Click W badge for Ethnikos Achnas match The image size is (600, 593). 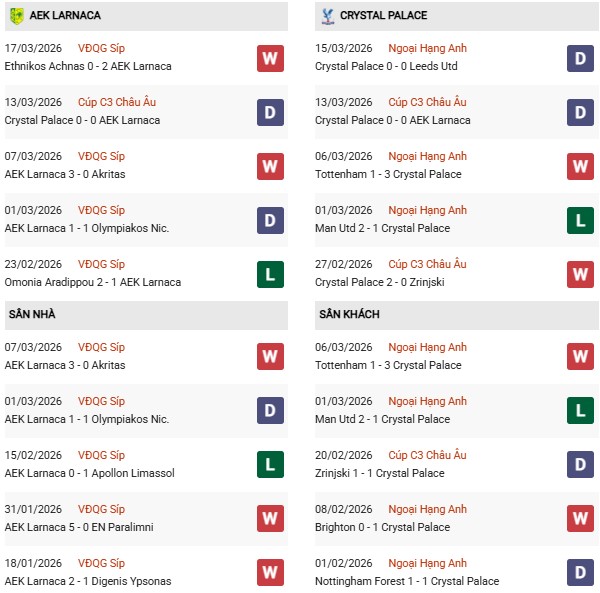point(270,58)
